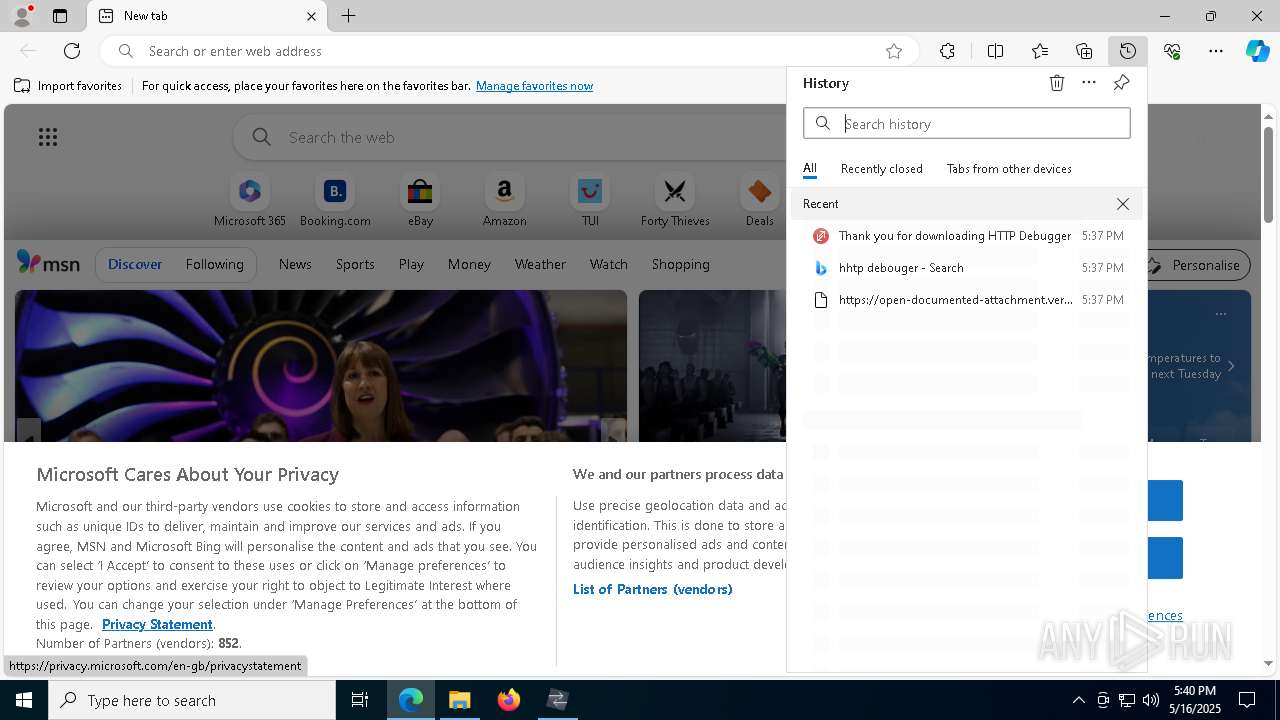1280x720 pixels.
Task: Launch Firefox from the taskbar
Action: pyautogui.click(x=509, y=700)
